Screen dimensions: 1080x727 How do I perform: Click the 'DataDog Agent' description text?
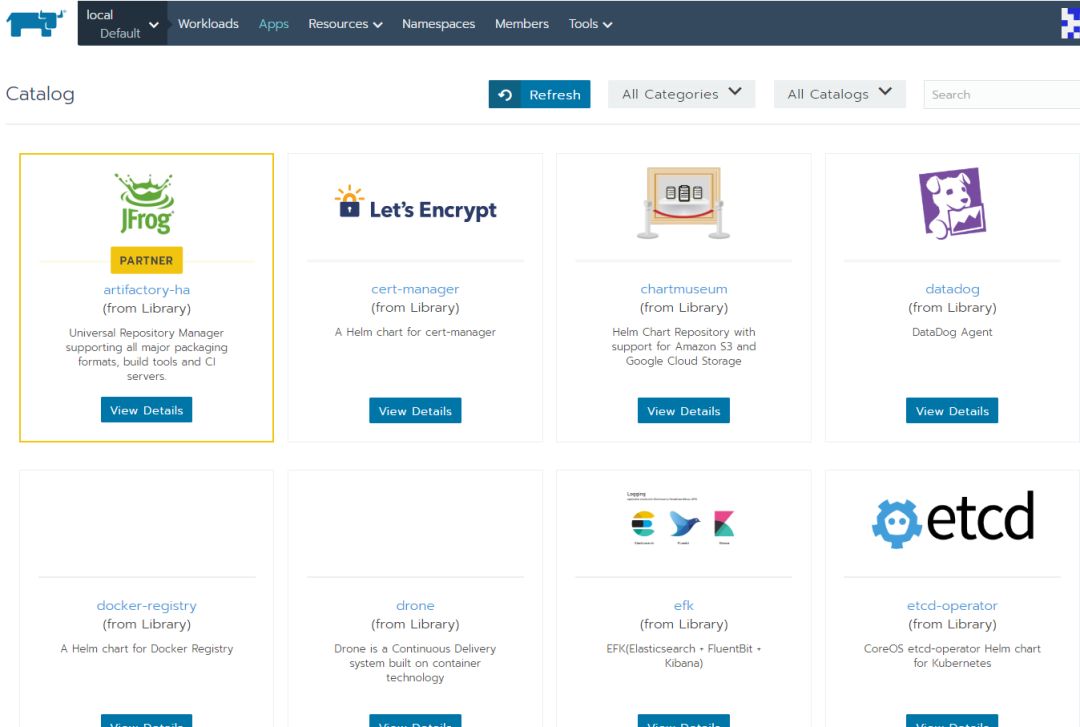click(952, 332)
